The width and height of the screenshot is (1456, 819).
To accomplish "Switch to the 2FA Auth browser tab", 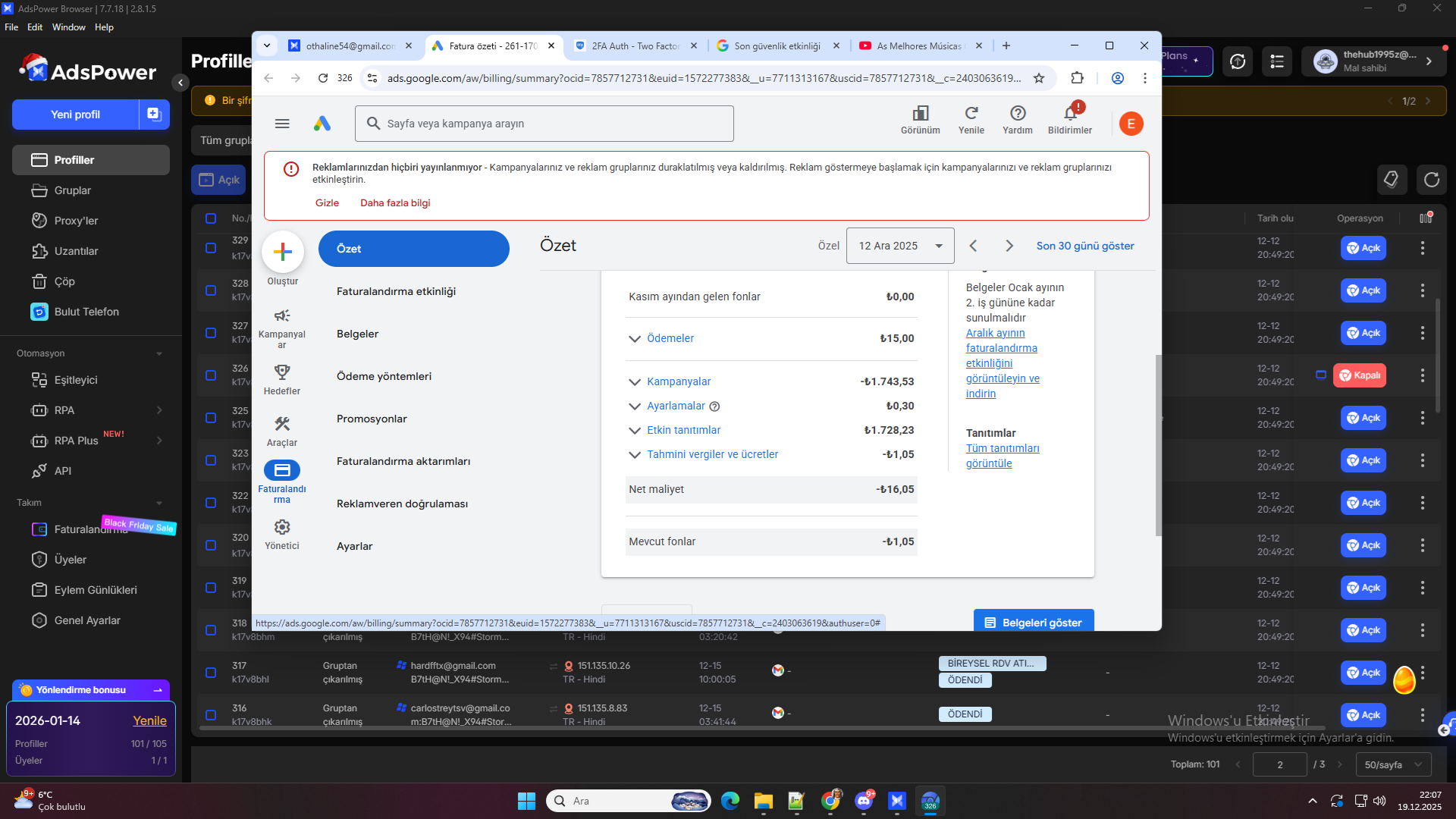I will click(634, 45).
